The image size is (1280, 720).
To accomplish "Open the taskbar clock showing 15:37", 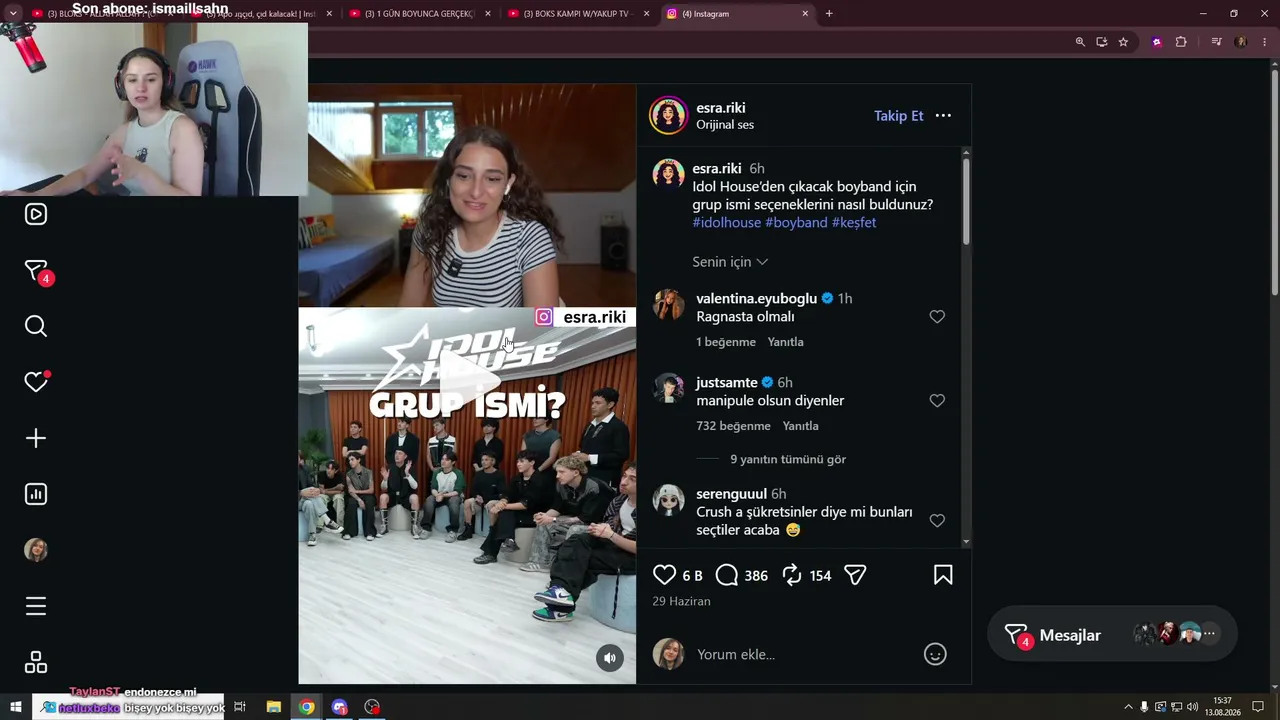I will click(x=1222, y=707).
